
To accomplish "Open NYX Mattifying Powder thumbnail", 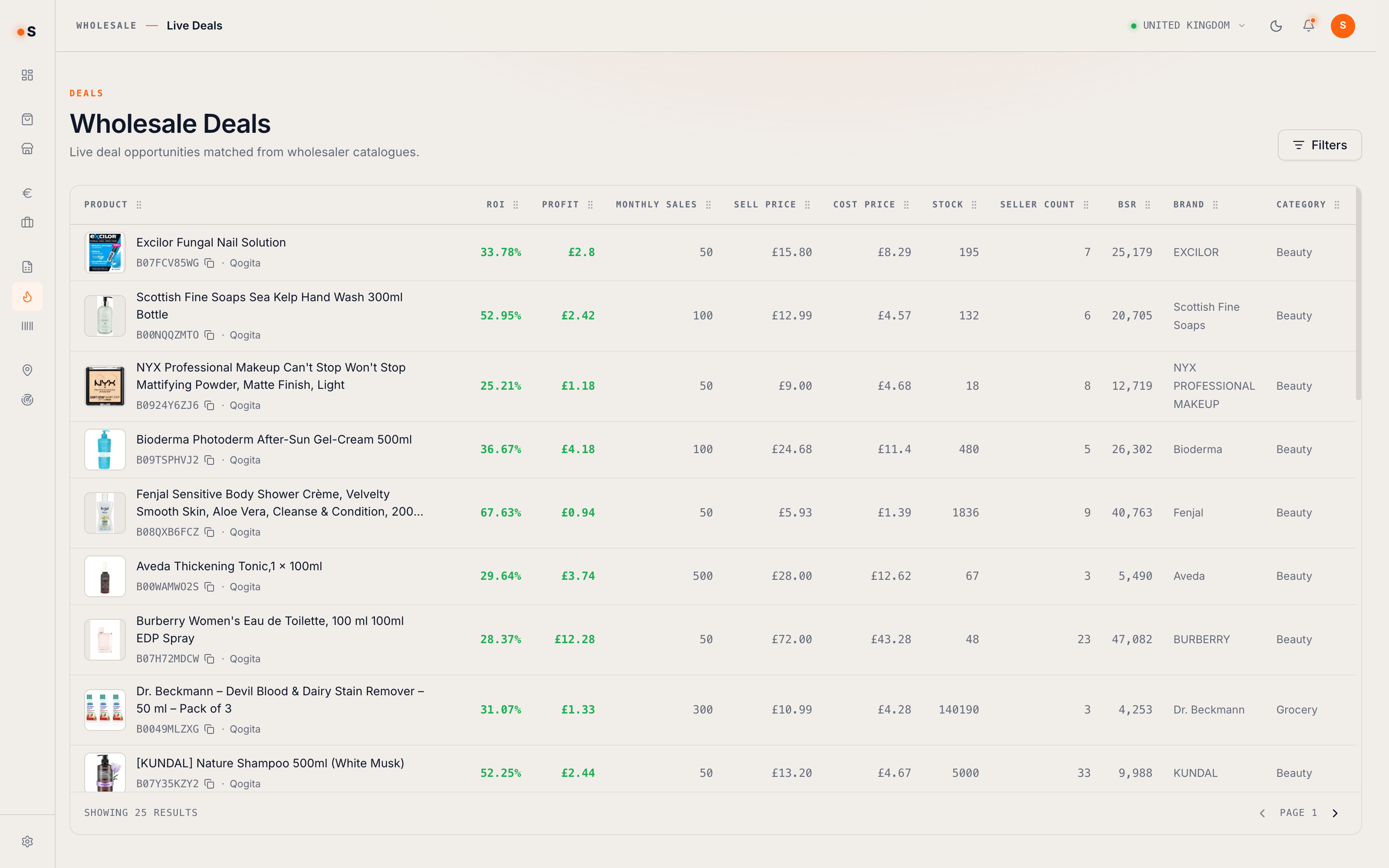I will (105, 386).
